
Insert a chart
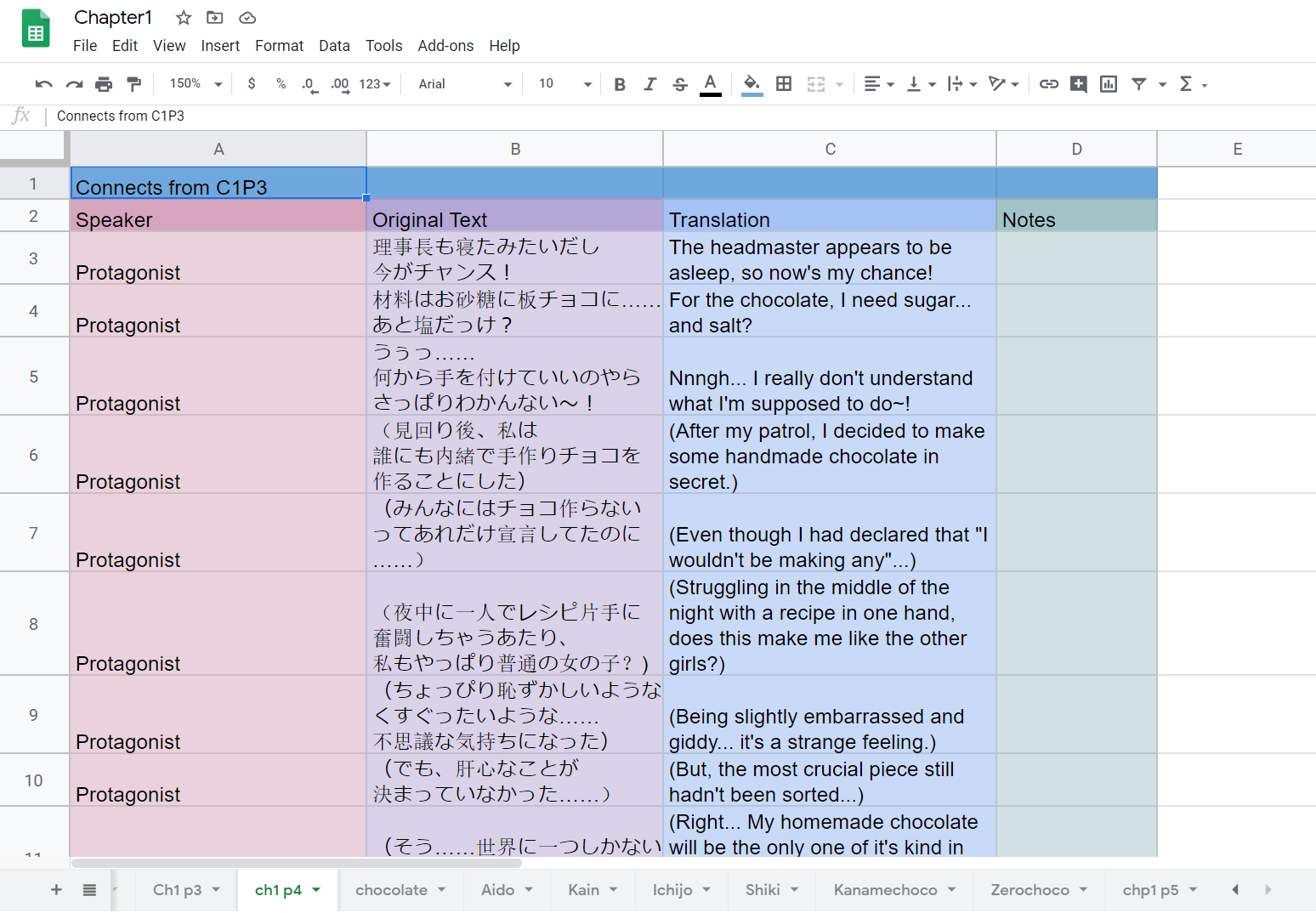[1109, 84]
